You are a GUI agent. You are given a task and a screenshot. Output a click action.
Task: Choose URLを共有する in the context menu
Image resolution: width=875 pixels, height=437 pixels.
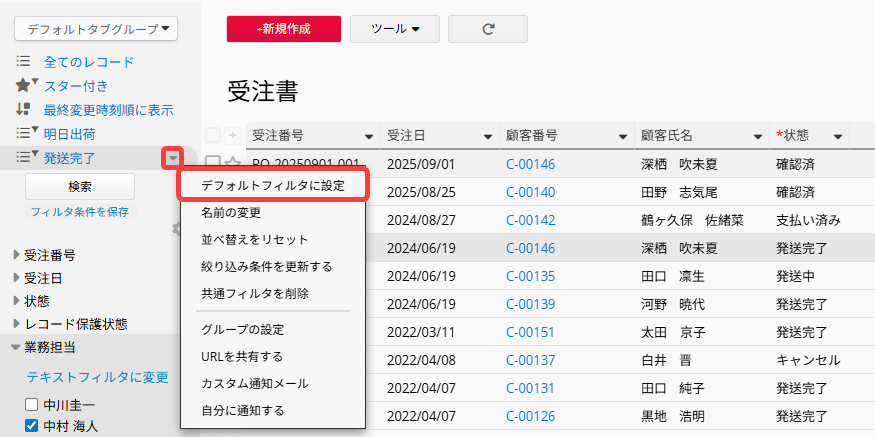coord(241,356)
